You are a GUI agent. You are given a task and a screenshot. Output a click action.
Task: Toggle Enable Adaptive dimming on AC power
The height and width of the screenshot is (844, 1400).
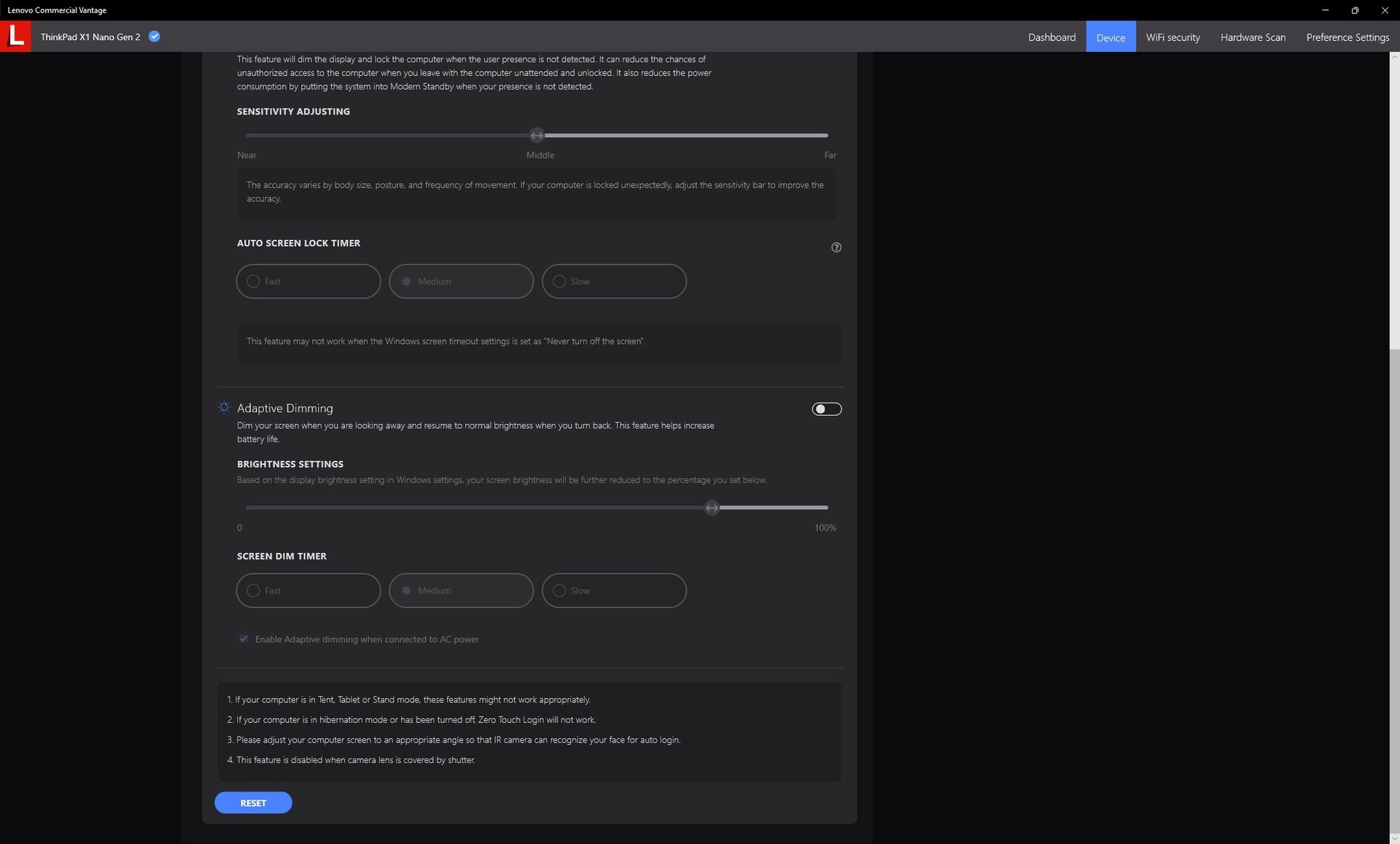(x=244, y=639)
